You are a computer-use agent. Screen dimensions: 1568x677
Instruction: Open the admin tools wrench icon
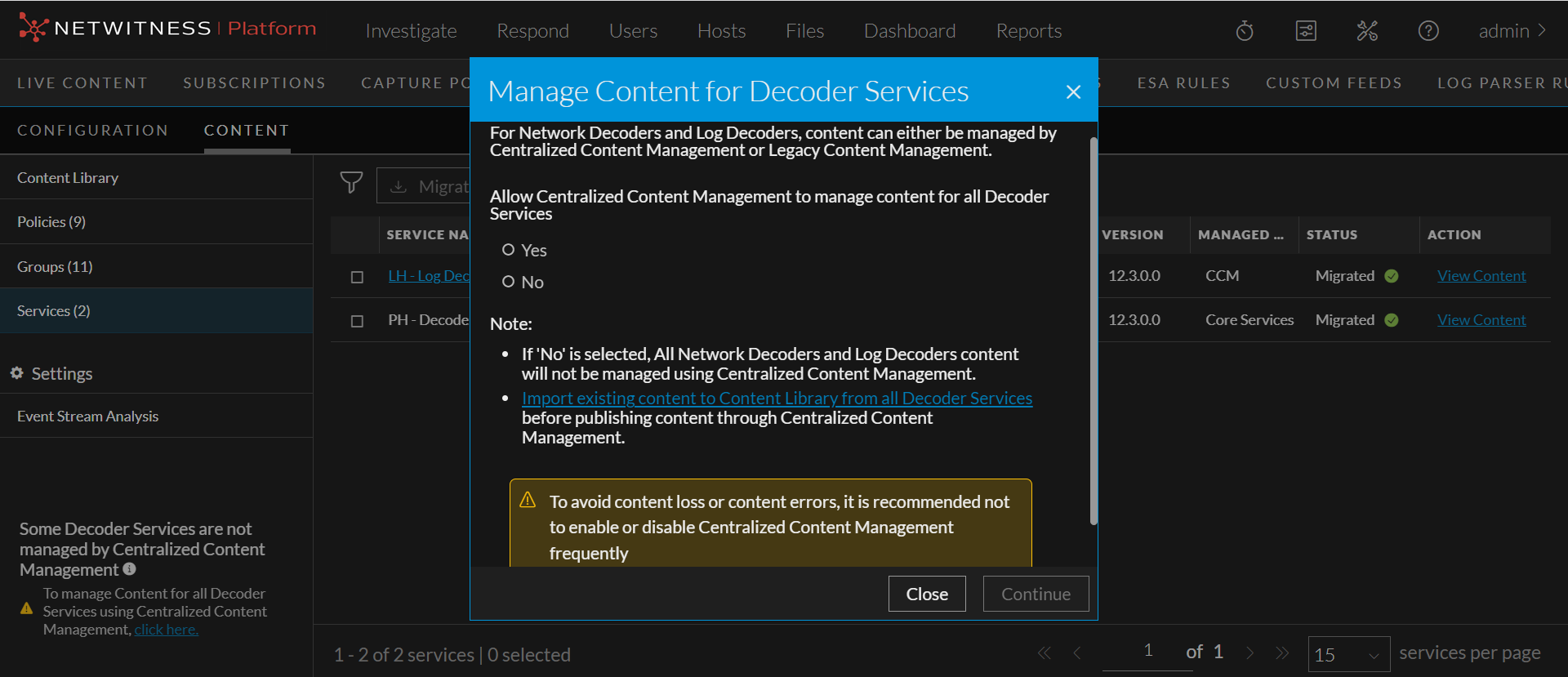pyautogui.click(x=1367, y=31)
